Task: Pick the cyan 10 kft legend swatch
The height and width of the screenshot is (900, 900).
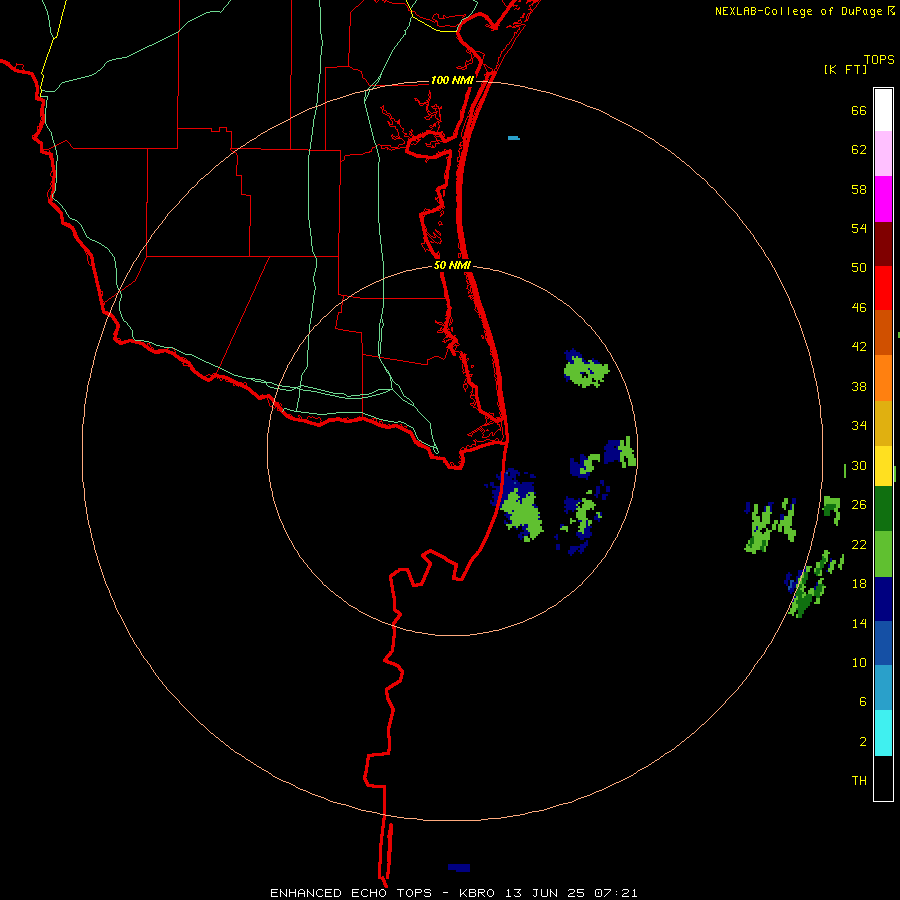Action: click(x=883, y=733)
